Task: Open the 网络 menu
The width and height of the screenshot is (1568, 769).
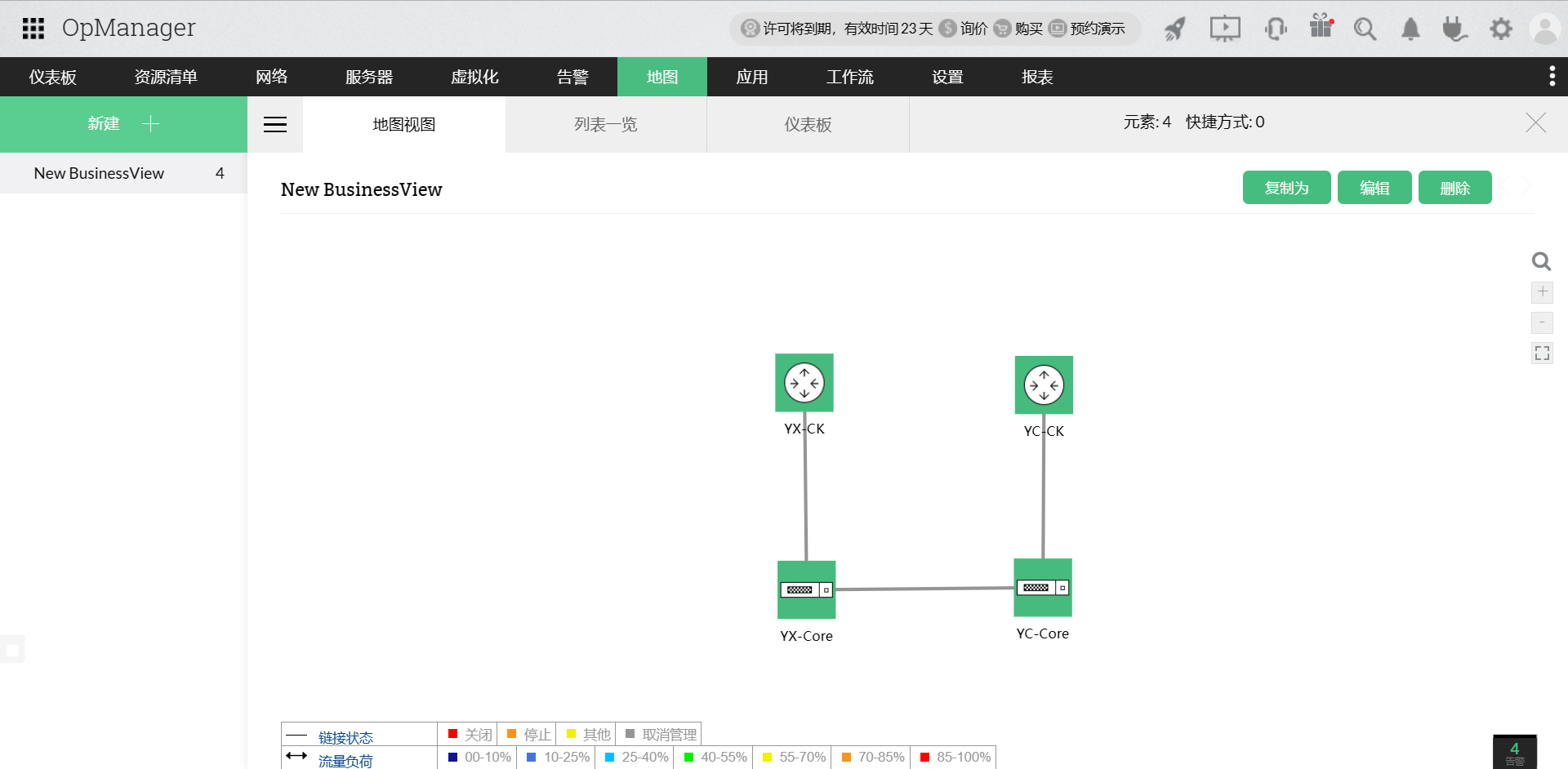Action: click(x=271, y=77)
